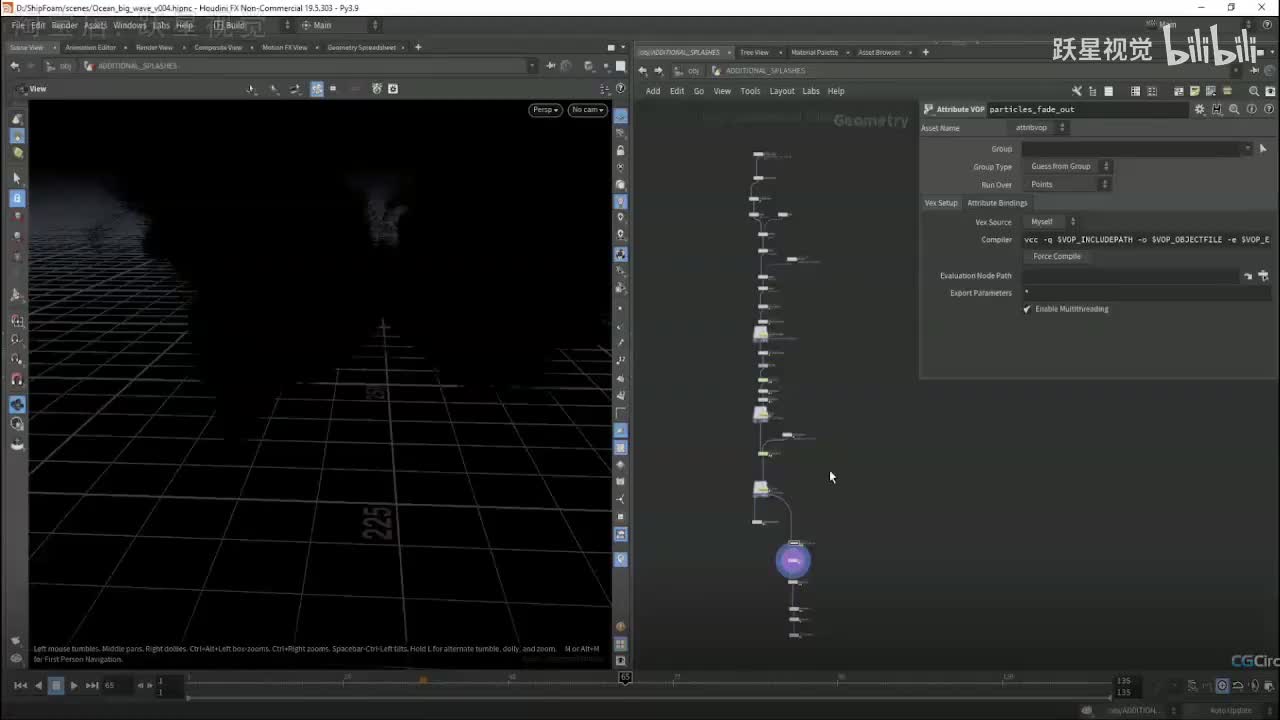
Task: Open the network editor Layout menu
Action: point(782,91)
